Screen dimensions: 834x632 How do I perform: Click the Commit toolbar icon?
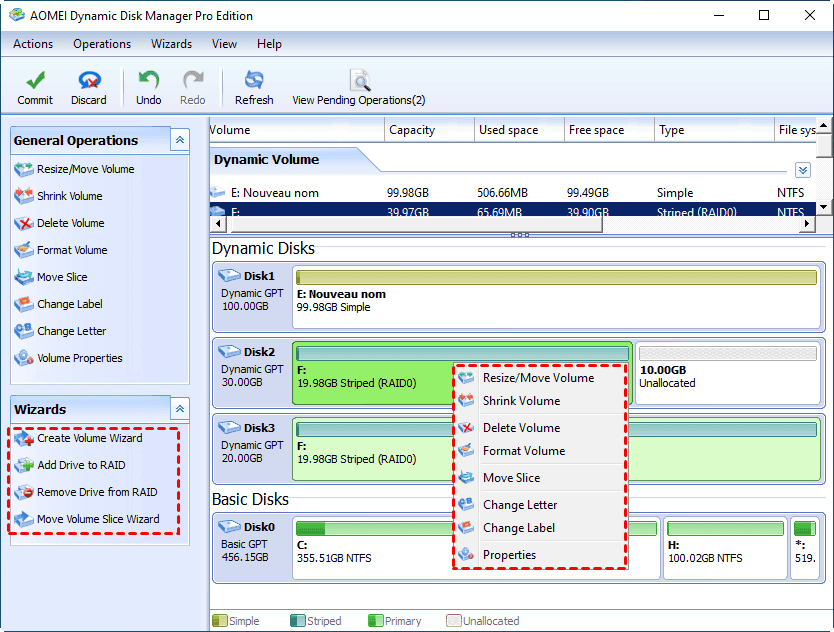35,81
